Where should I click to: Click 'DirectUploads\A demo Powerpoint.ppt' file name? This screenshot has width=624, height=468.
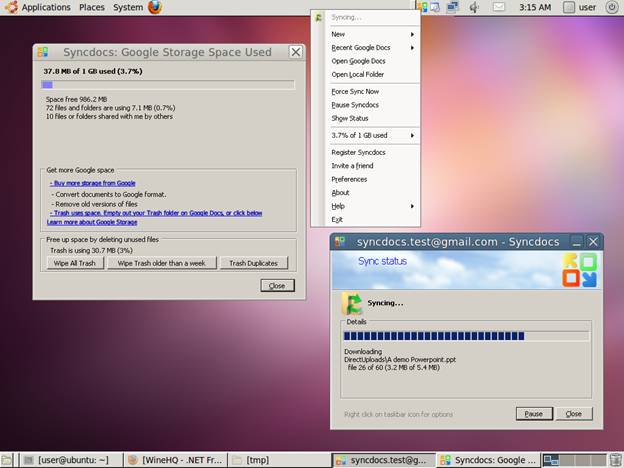click(x=400, y=359)
